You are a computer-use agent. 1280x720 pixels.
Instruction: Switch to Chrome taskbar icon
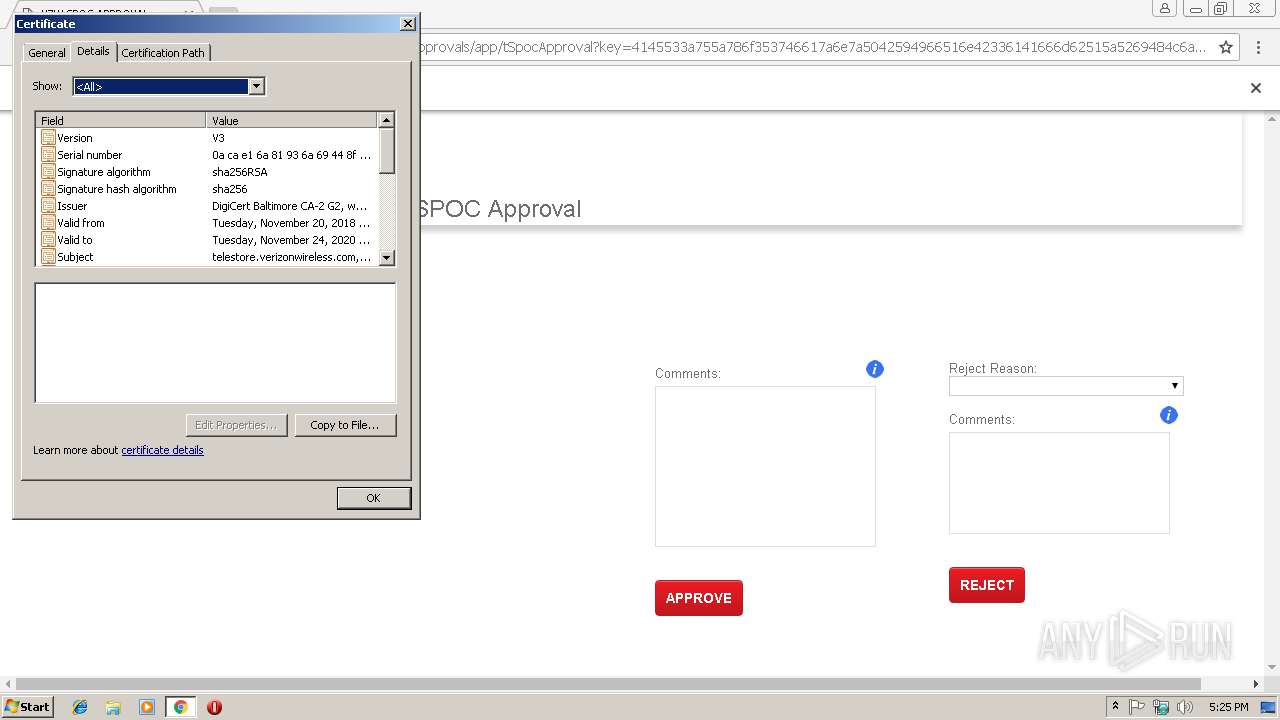(x=180, y=707)
